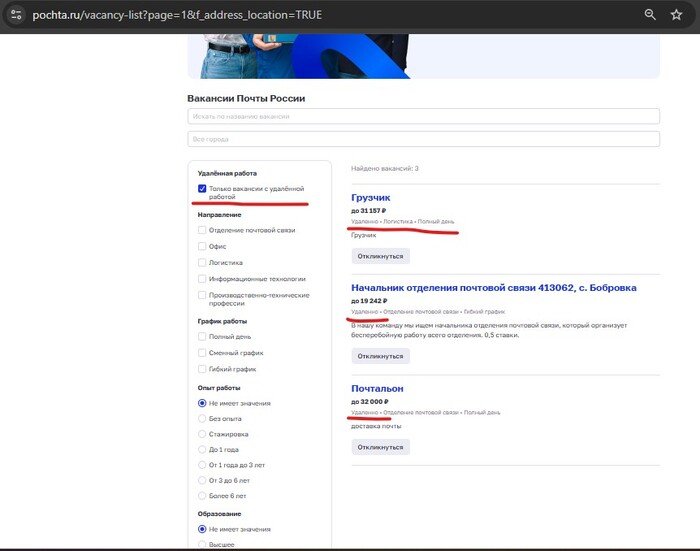Select the От 3 до 6 лет option
700x551 pixels.
point(202,480)
